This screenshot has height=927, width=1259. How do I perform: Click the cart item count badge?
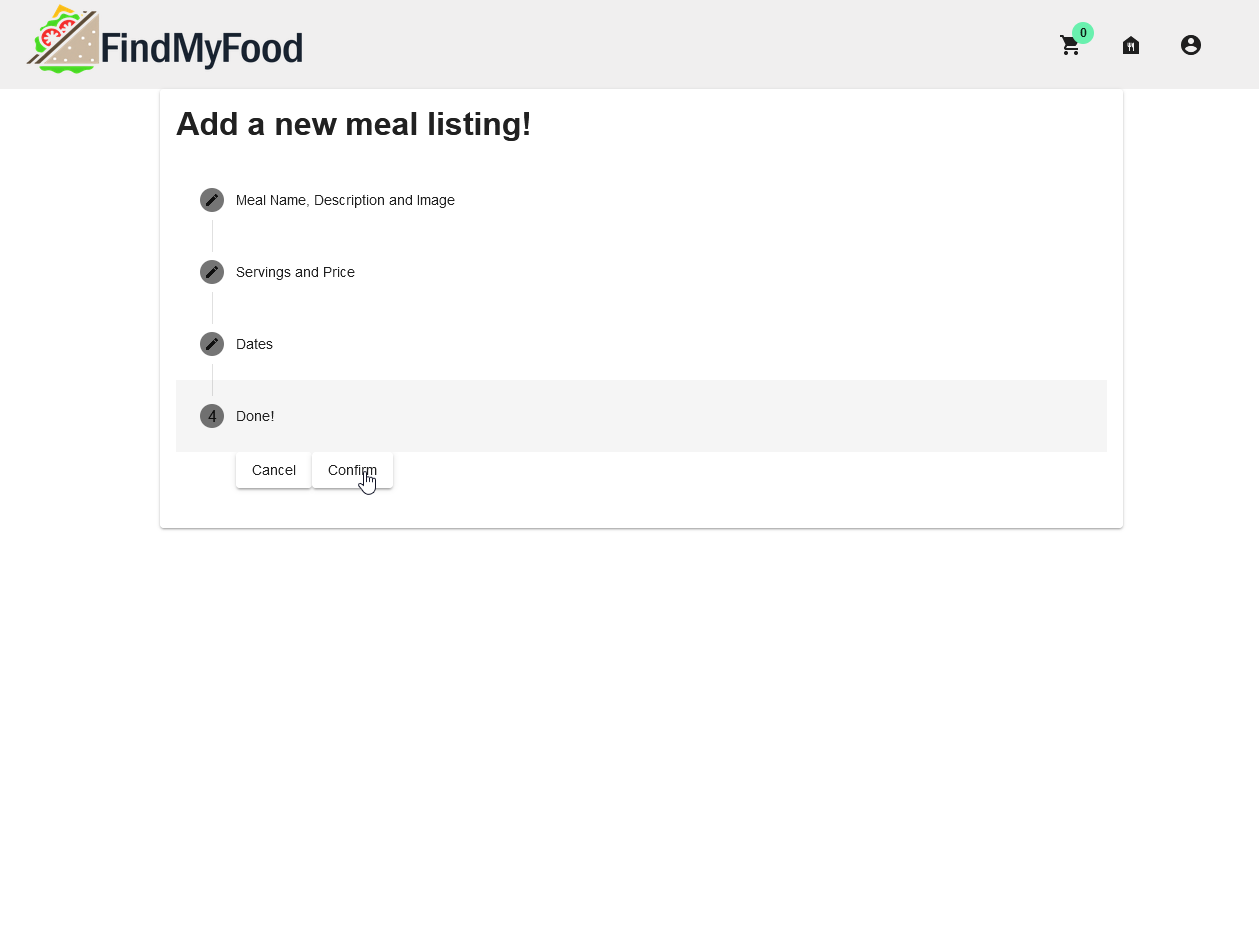click(1083, 33)
